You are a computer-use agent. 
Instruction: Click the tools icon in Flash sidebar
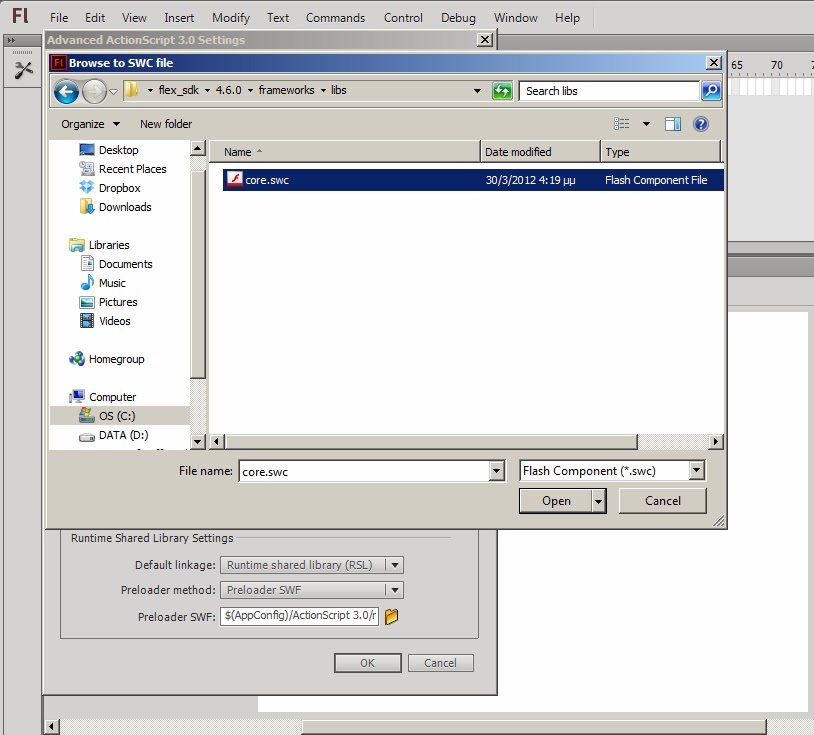click(x=23, y=70)
